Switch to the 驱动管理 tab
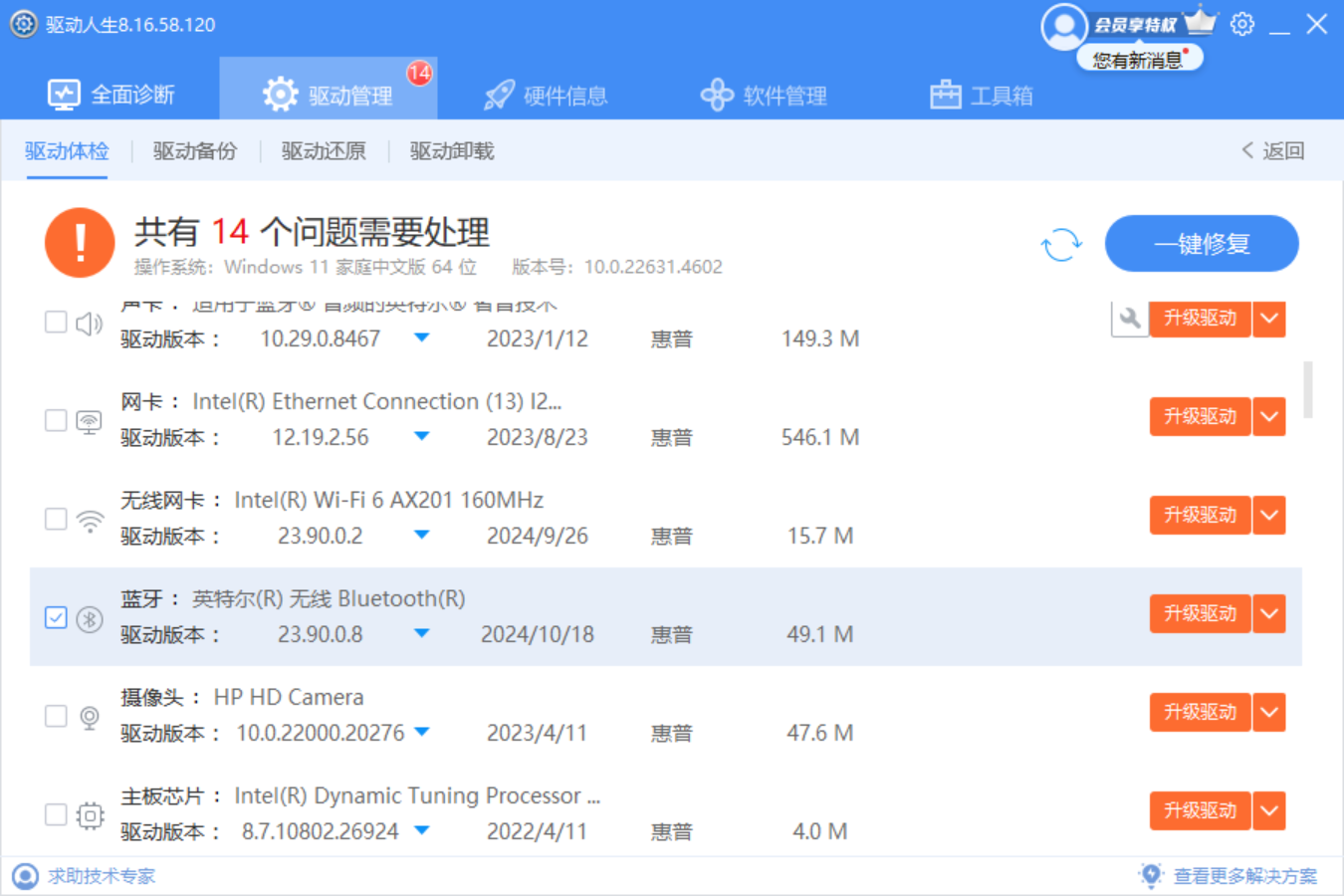This screenshot has width=1344, height=896. point(329,90)
